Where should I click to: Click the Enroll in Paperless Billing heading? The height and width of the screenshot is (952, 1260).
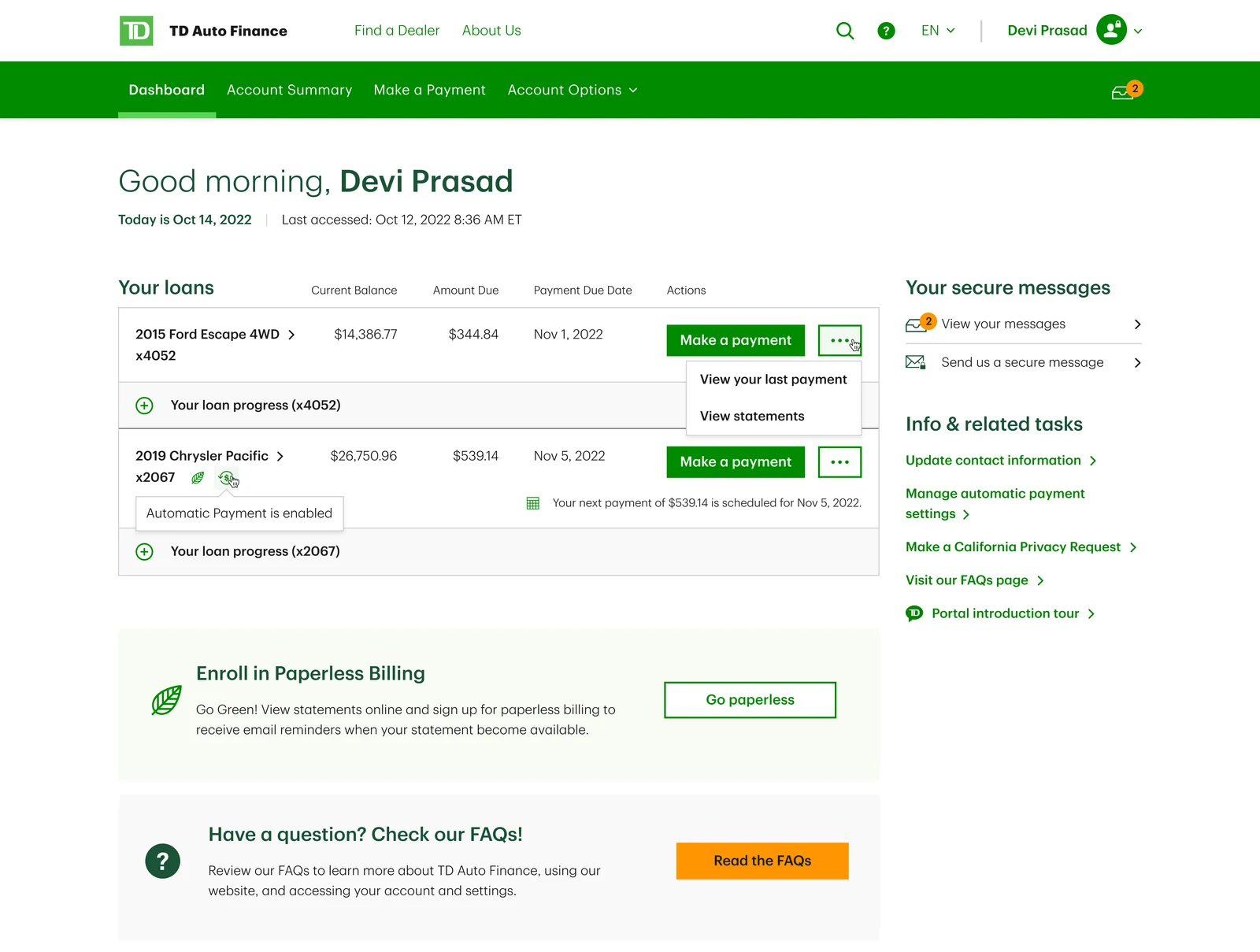pos(310,674)
